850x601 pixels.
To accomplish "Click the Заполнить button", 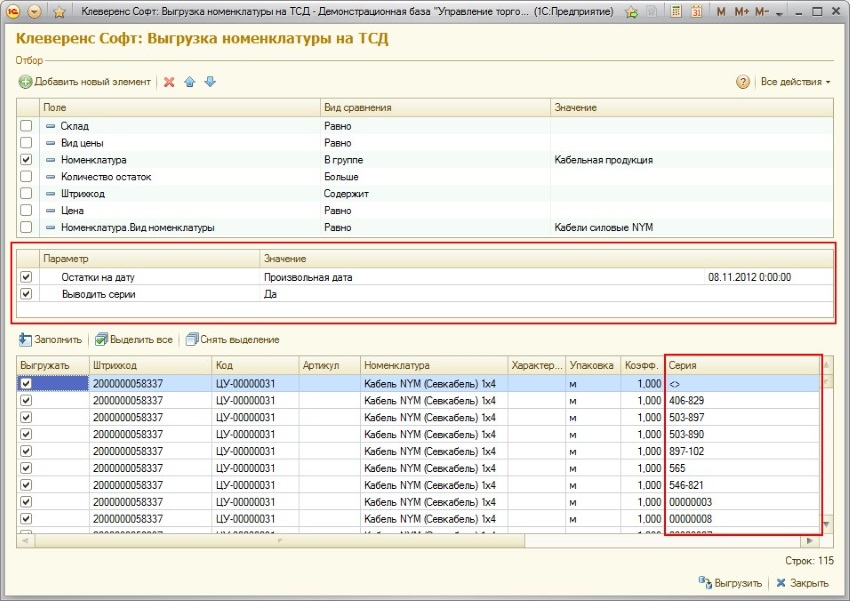I will (50, 340).
